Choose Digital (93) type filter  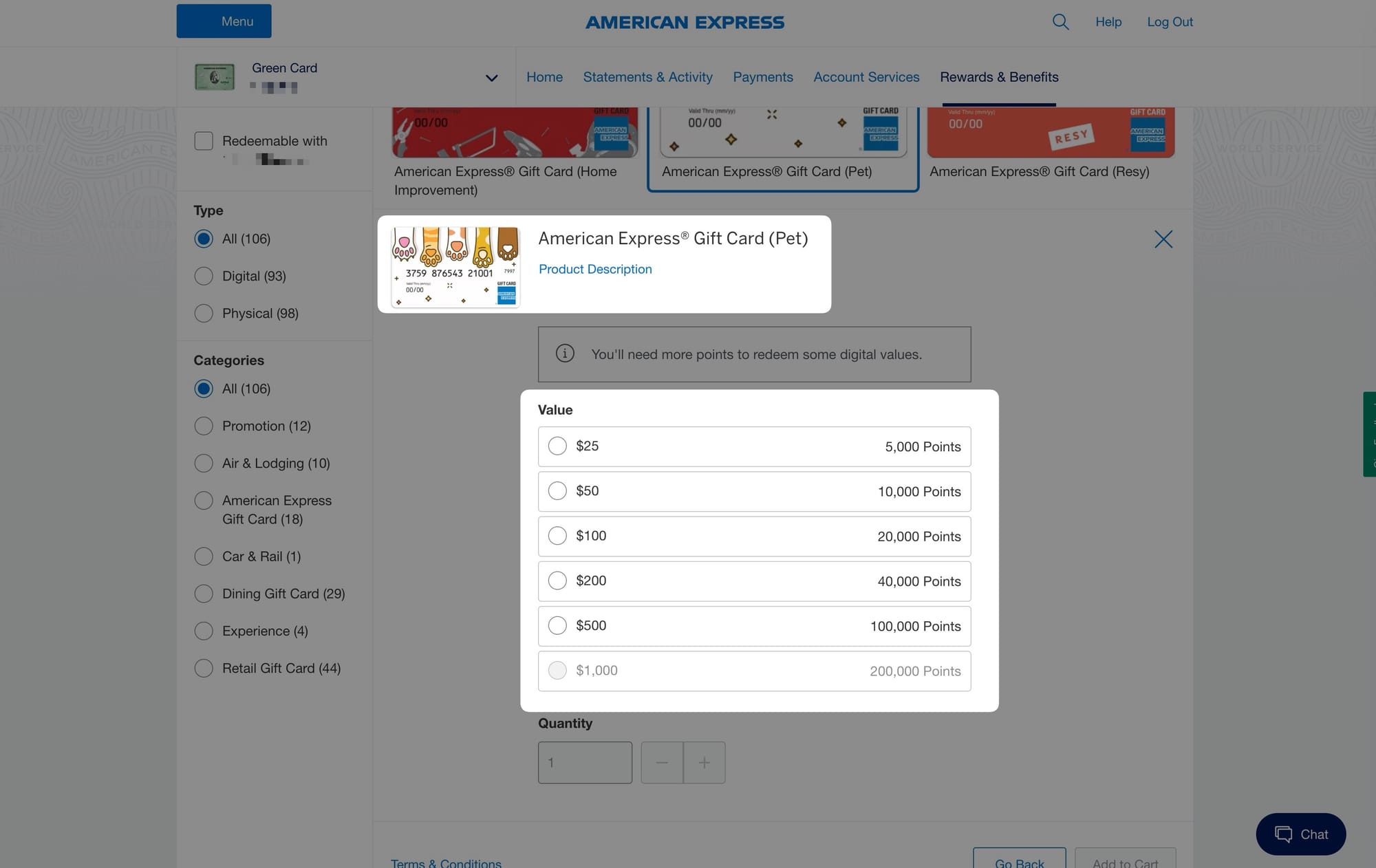[204, 276]
